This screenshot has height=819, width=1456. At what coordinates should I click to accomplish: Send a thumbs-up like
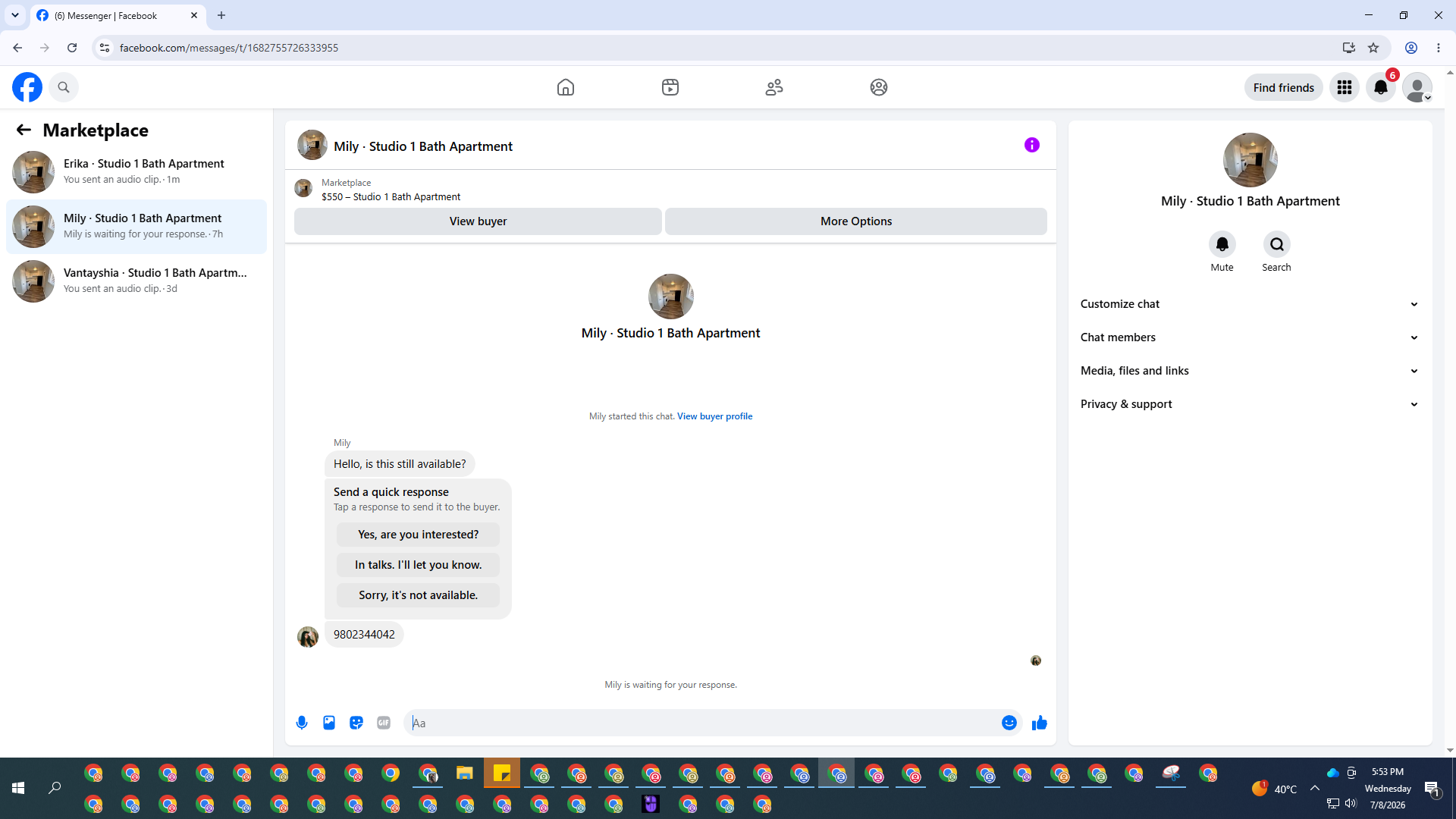(1040, 723)
